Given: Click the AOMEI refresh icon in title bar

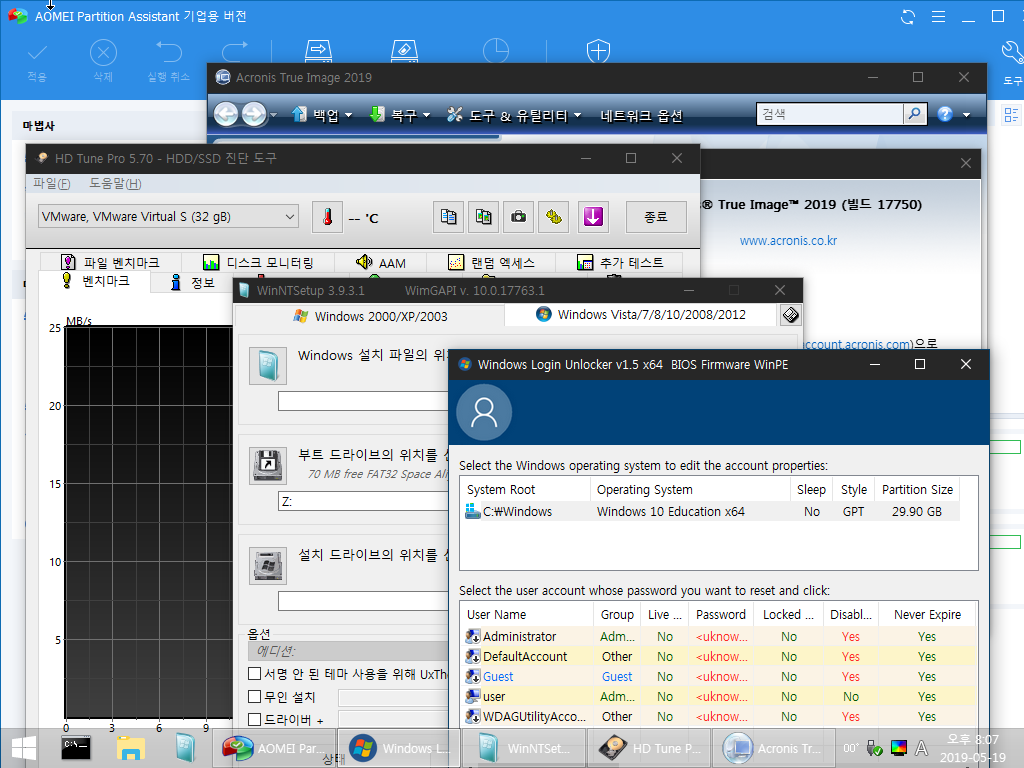Looking at the screenshot, I should pyautogui.click(x=908, y=17).
